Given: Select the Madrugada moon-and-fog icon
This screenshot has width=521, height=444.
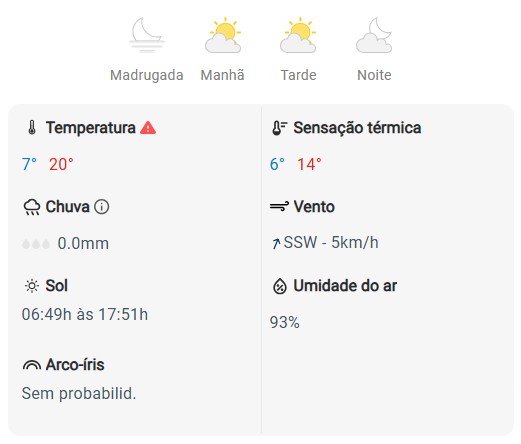Looking at the screenshot, I should coord(147,35).
